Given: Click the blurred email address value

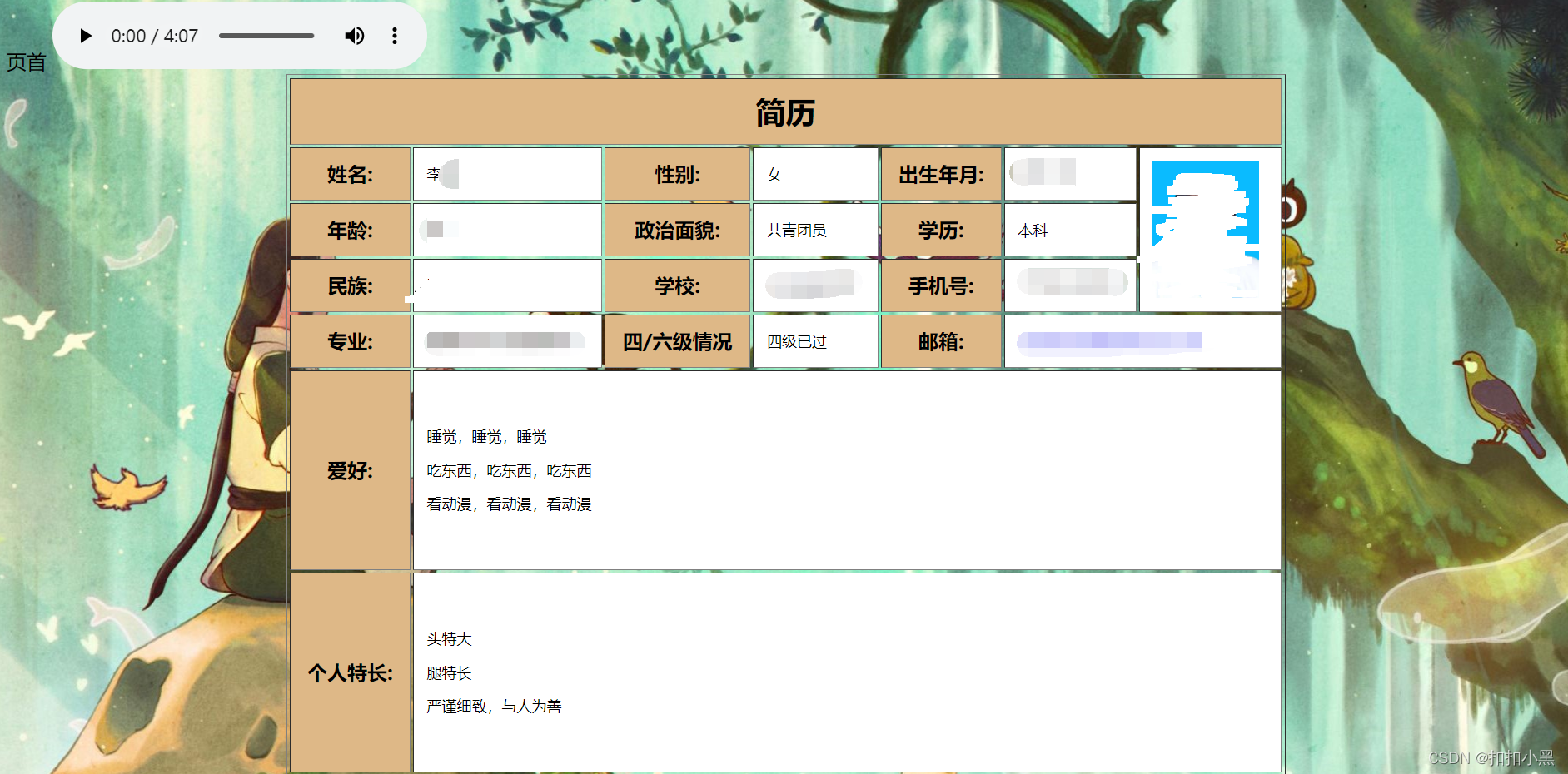Looking at the screenshot, I should click(1110, 340).
